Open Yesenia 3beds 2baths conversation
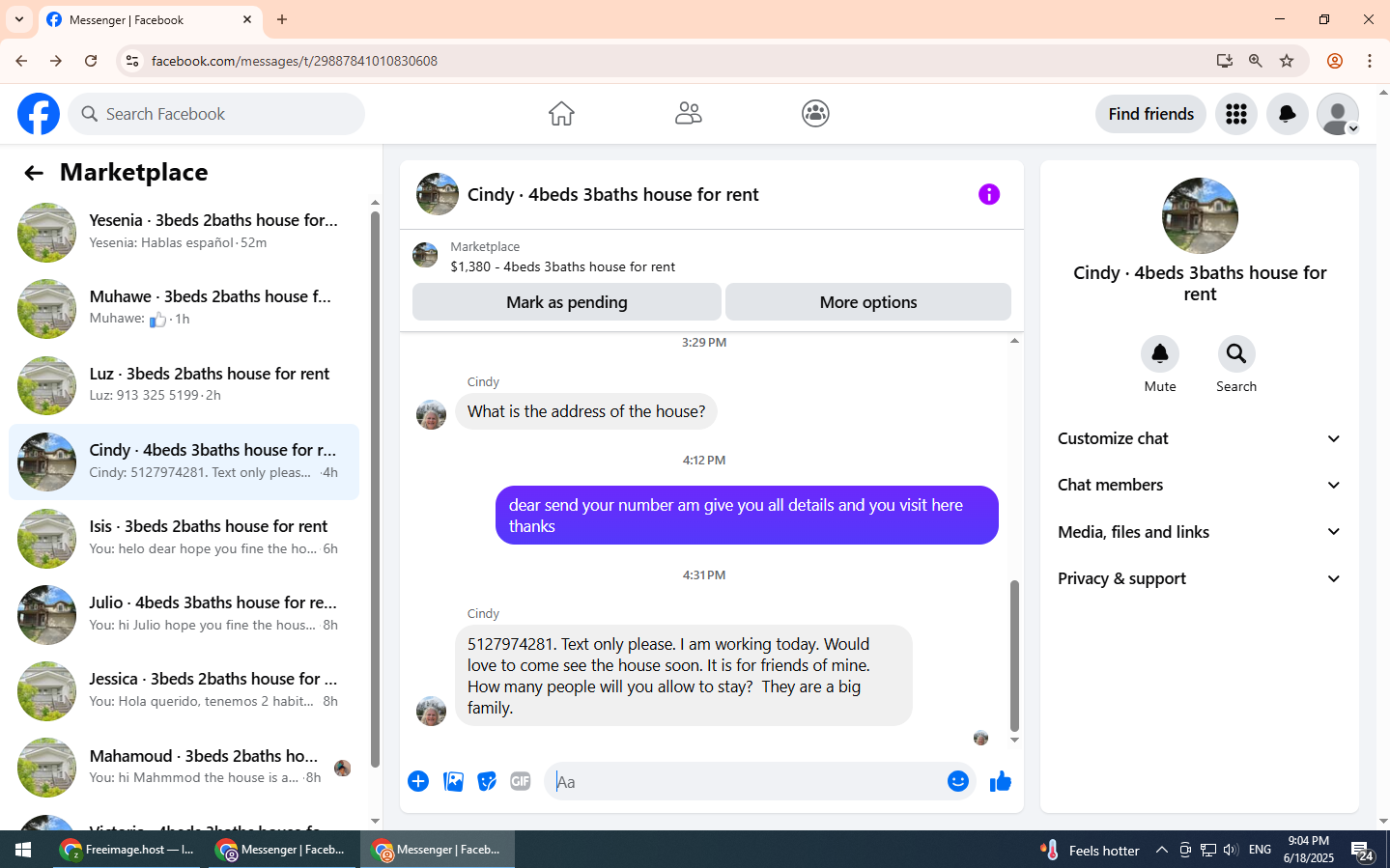 184,232
